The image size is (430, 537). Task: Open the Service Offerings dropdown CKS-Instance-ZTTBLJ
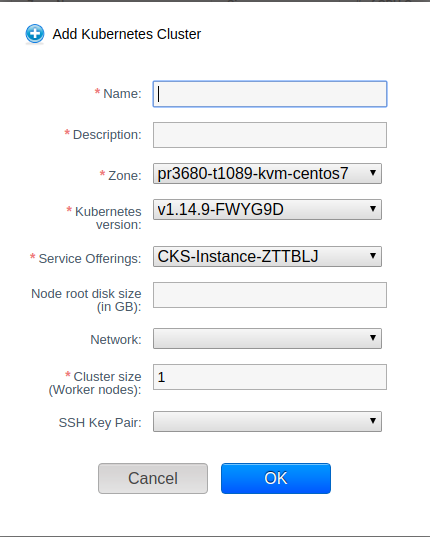point(267,257)
